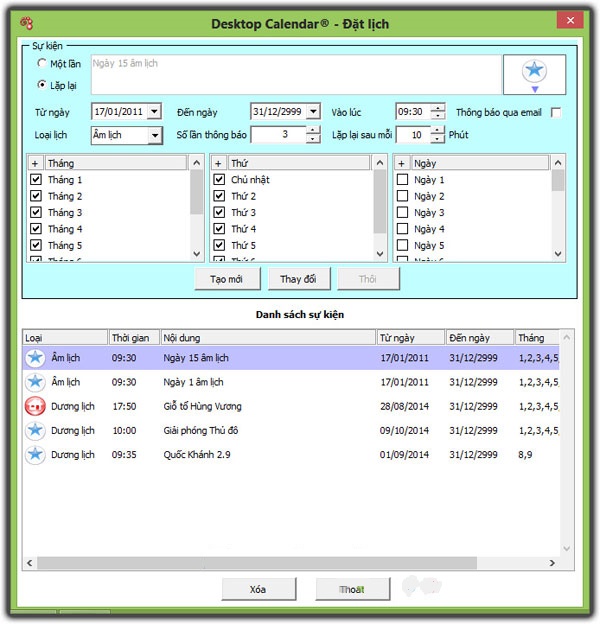This screenshot has width=600, height=624.
Task: Check Ngày 1 checkbox
Action: (402, 179)
